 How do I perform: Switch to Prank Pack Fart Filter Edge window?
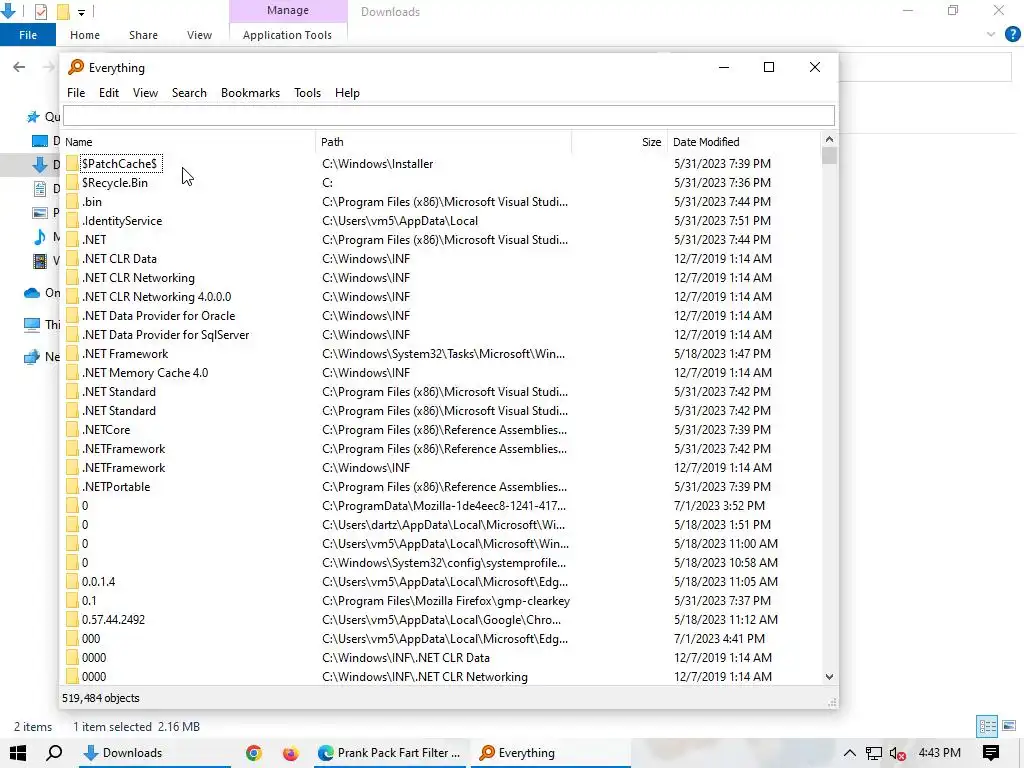[389, 753]
